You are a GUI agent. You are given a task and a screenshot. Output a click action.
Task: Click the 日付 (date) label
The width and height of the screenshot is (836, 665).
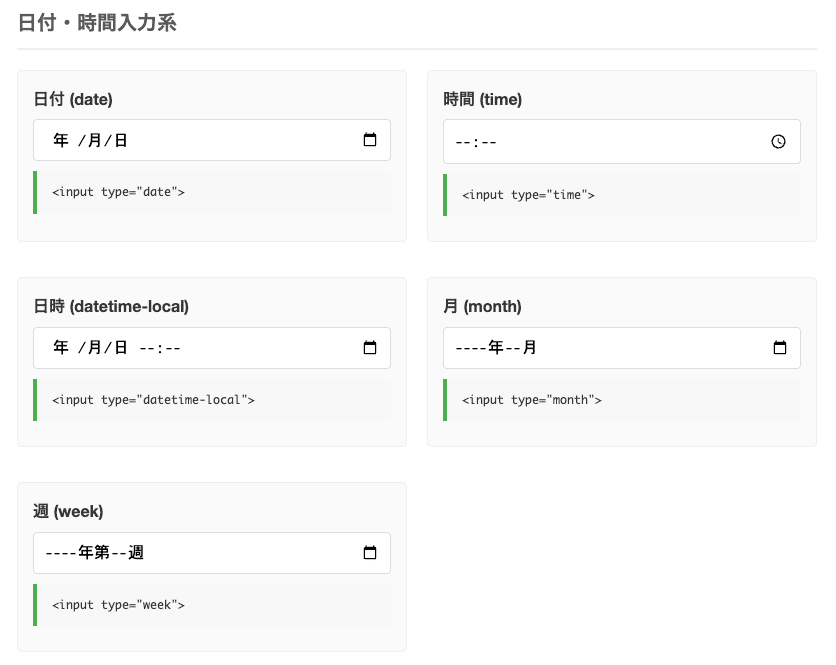73,99
